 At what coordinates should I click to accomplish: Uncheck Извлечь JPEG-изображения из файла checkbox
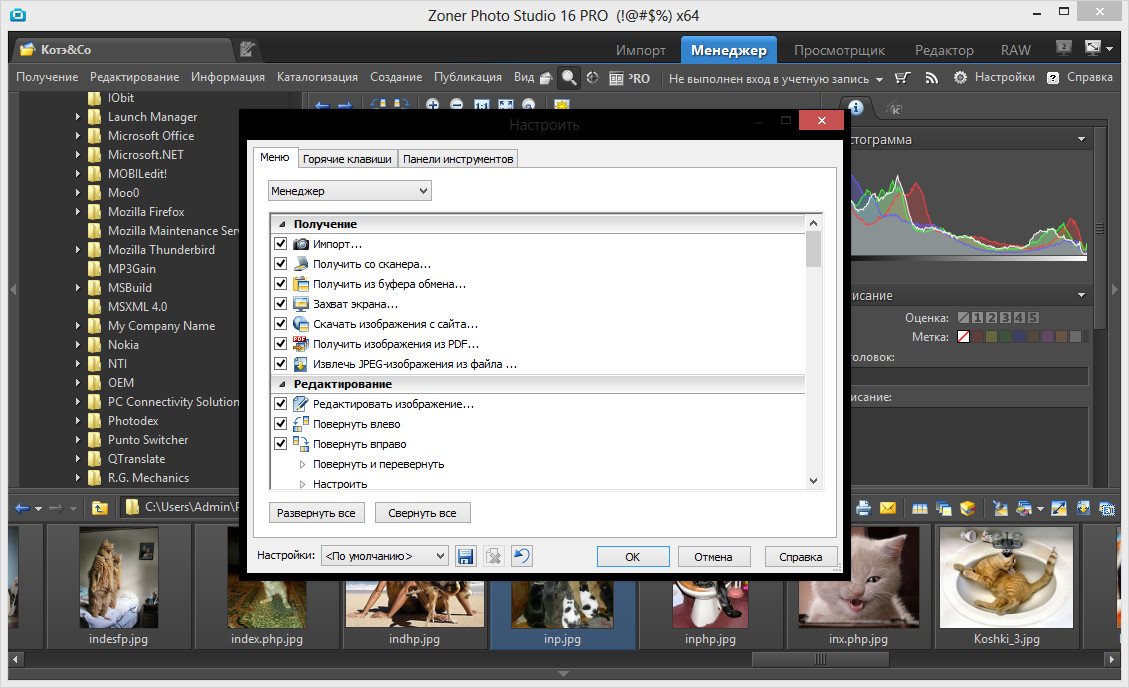[281, 364]
